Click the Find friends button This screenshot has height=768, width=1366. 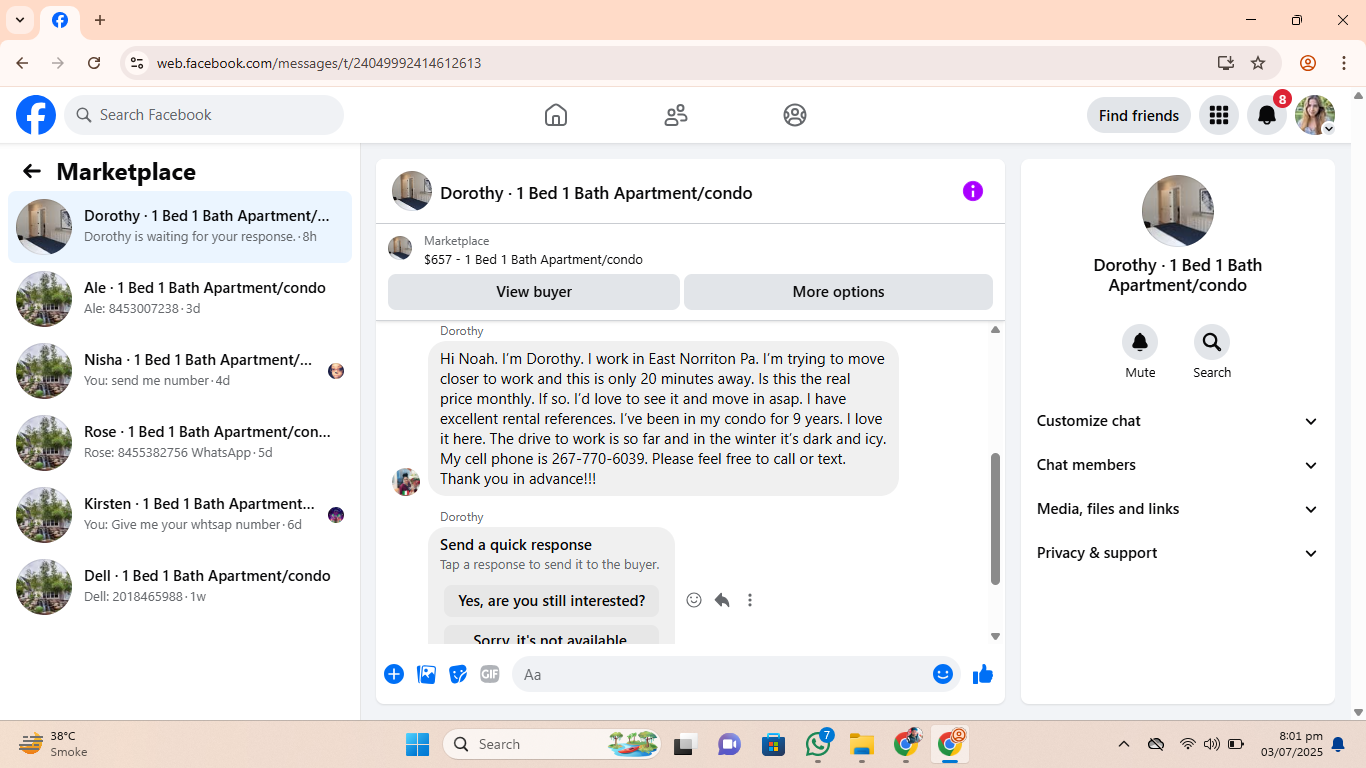[1139, 115]
